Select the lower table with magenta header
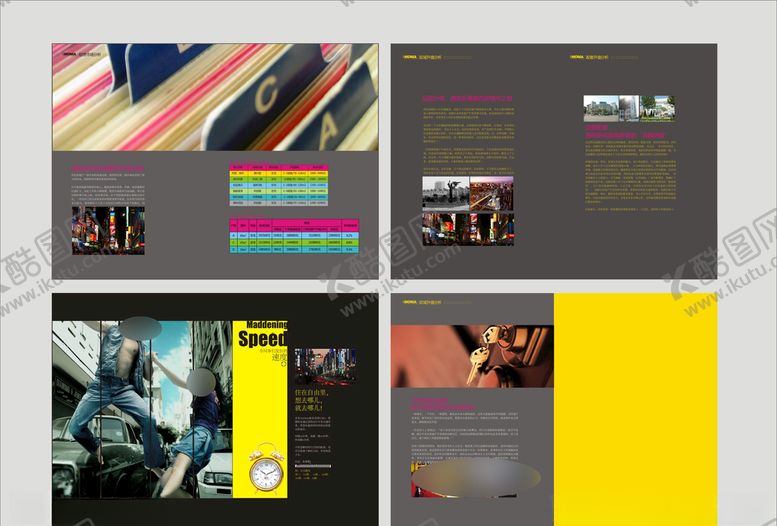 pyautogui.click(x=293, y=237)
